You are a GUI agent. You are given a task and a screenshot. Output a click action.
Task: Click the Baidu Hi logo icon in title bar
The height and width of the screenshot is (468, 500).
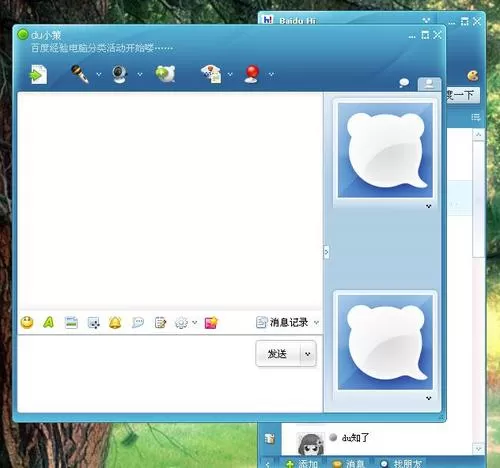point(268,20)
